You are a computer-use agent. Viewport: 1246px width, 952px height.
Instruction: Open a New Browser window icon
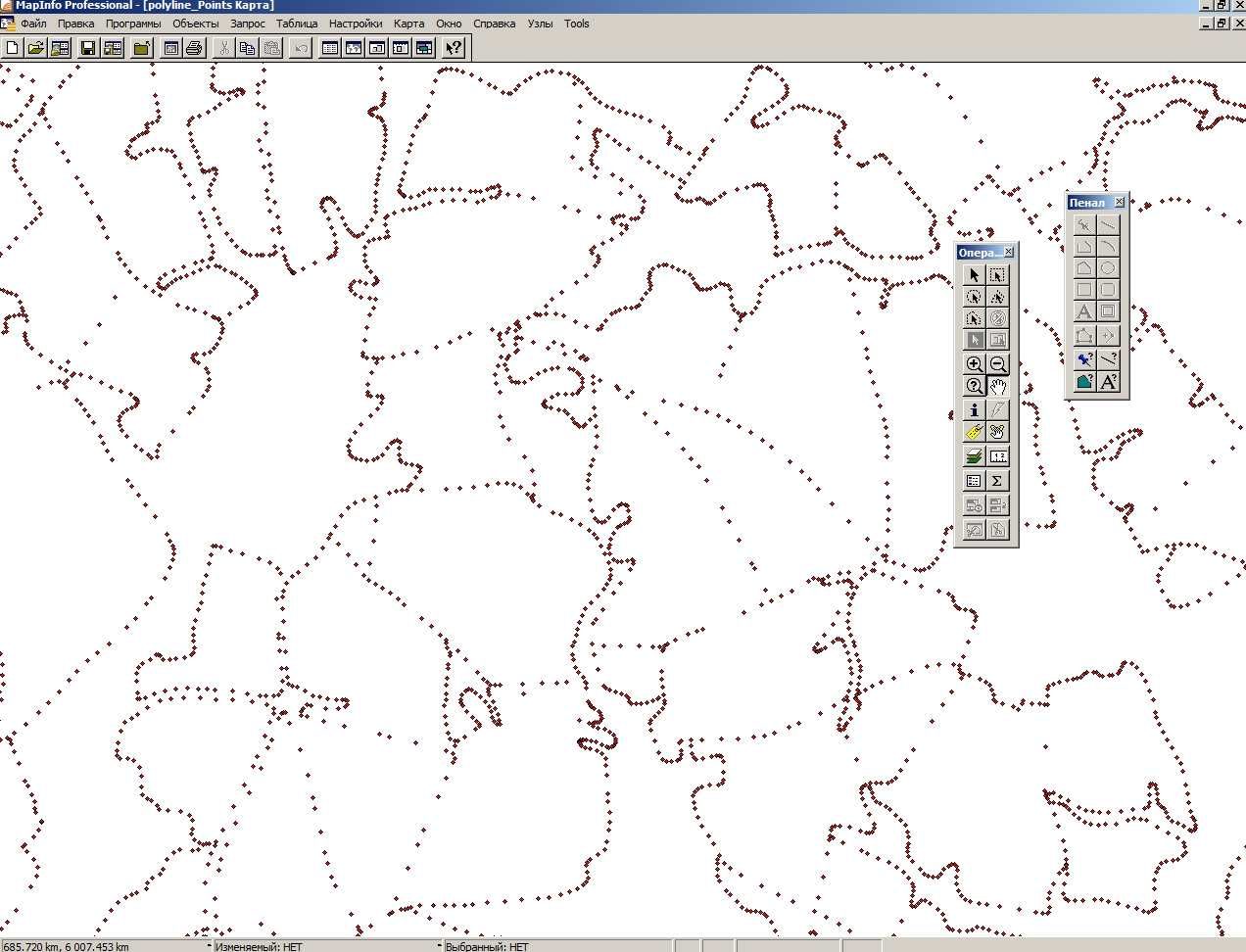[330, 47]
